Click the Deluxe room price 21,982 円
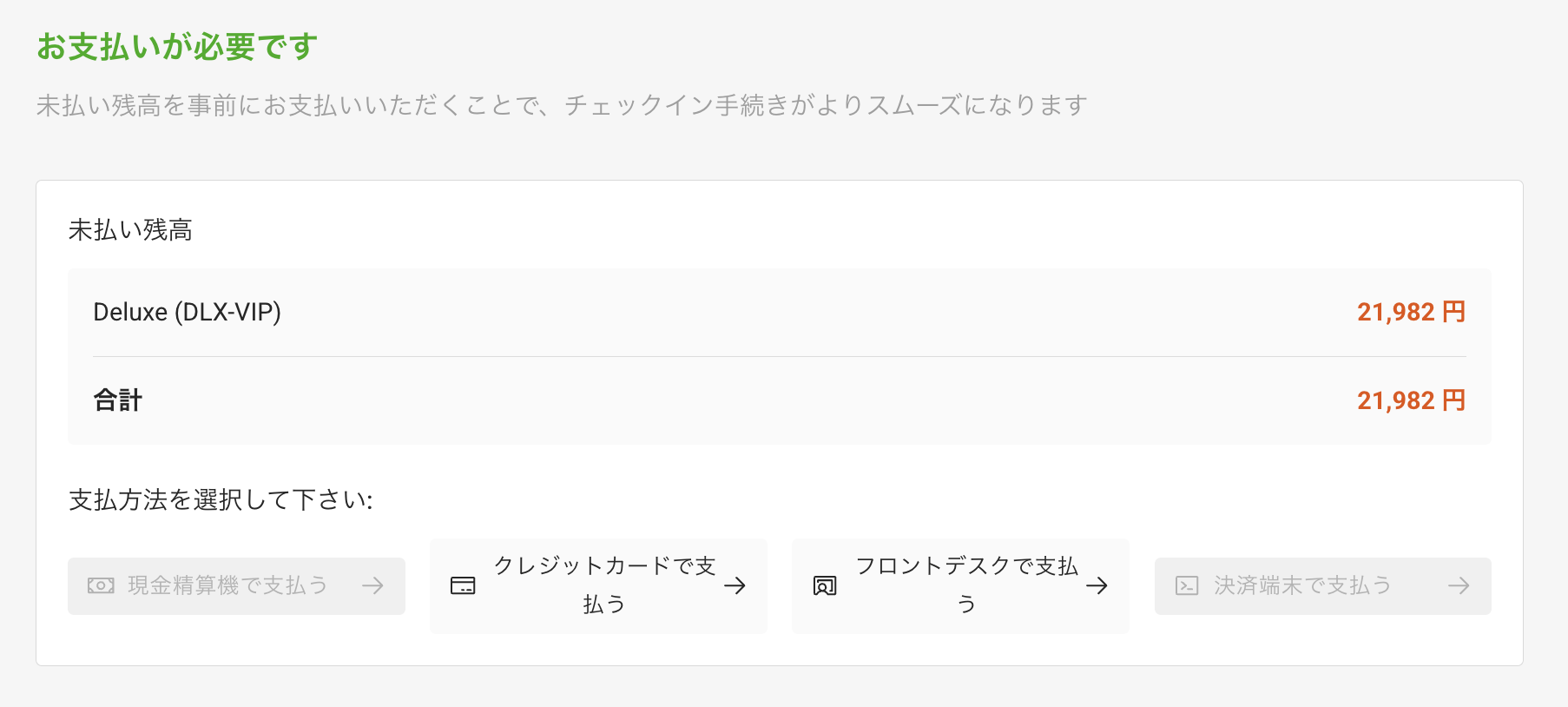This screenshot has width=1568, height=707. [1412, 313]
